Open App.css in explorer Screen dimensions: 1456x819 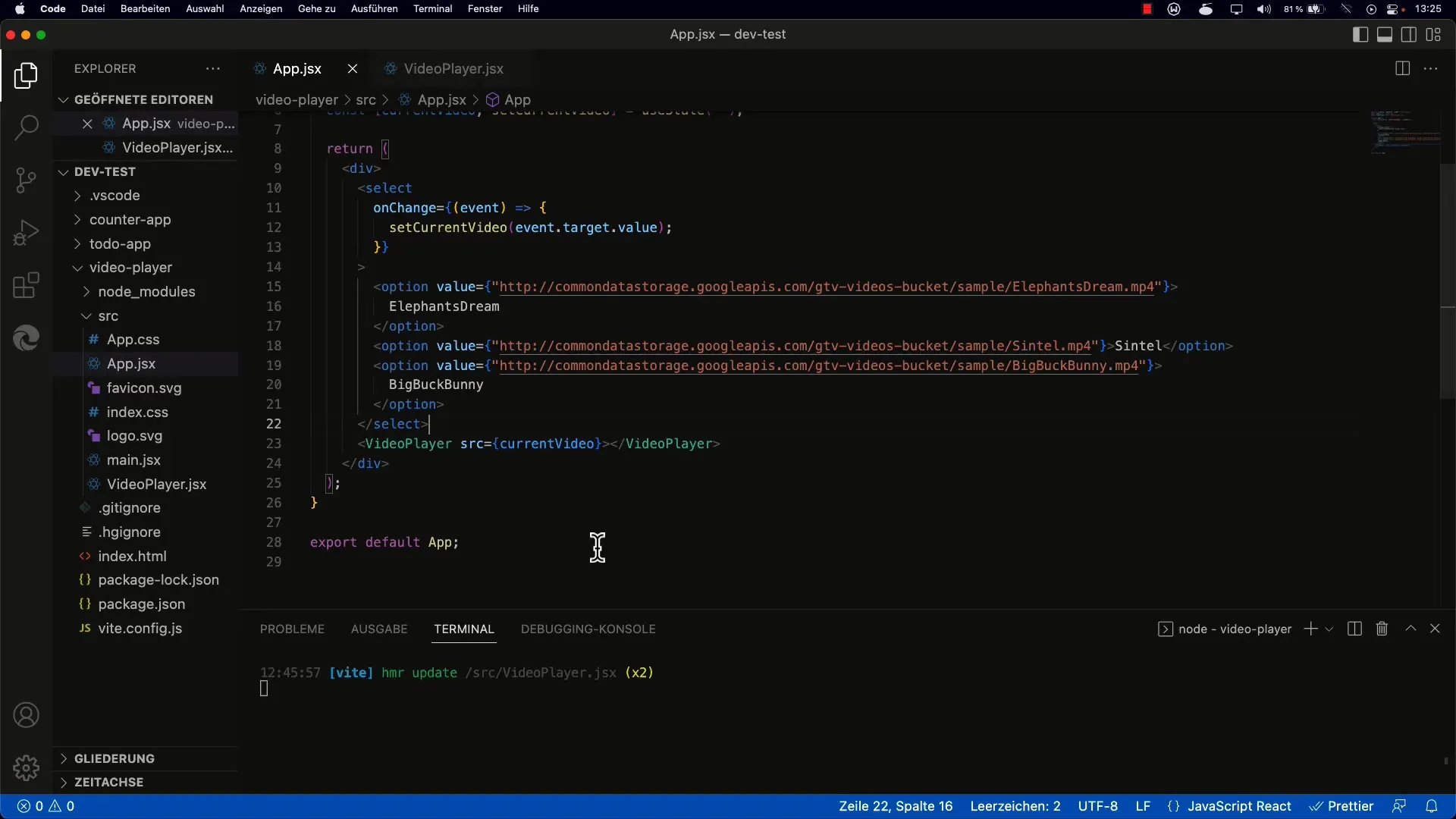click(144, 340)
